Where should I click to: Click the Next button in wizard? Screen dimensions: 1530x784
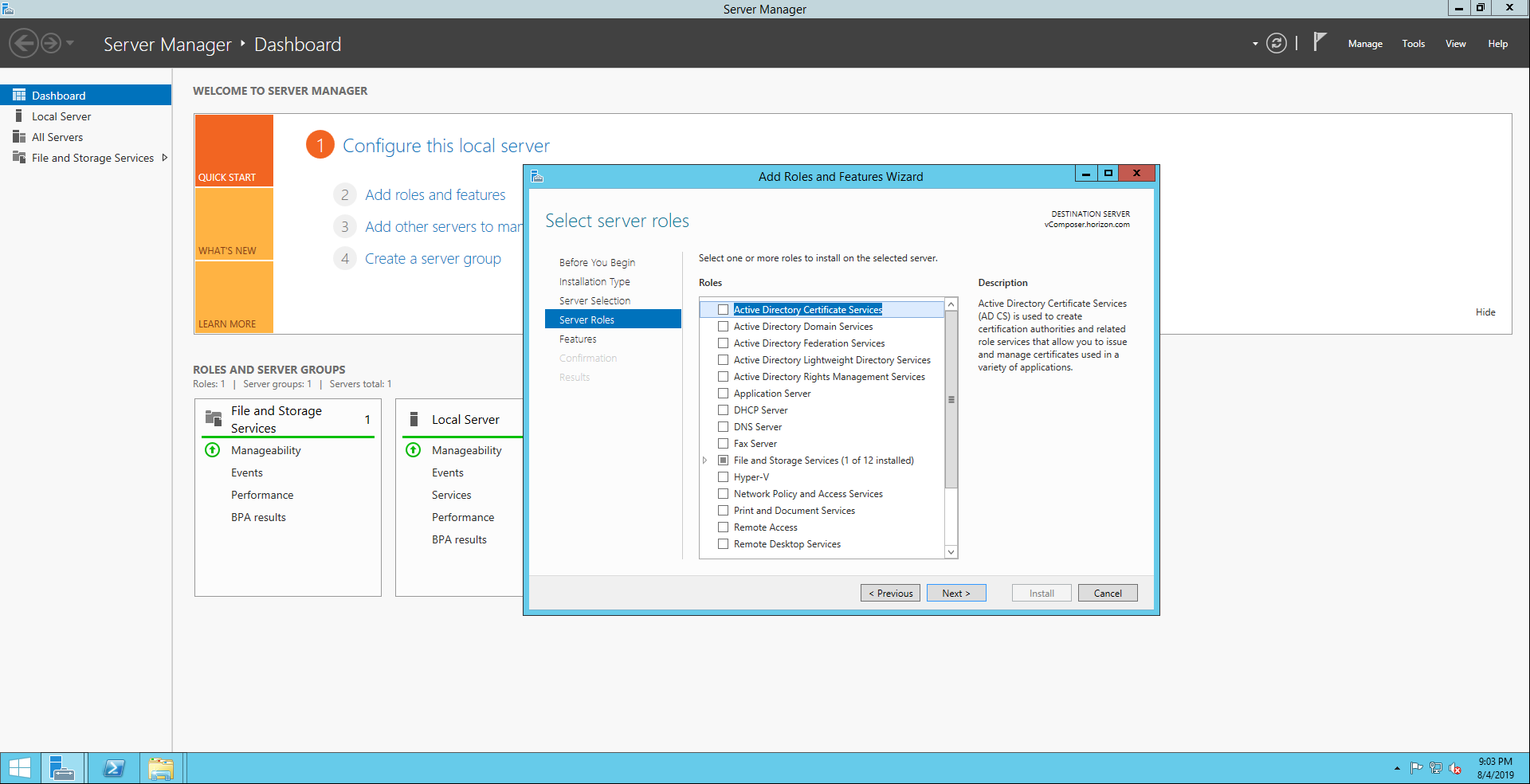click(x=955, y=594)
